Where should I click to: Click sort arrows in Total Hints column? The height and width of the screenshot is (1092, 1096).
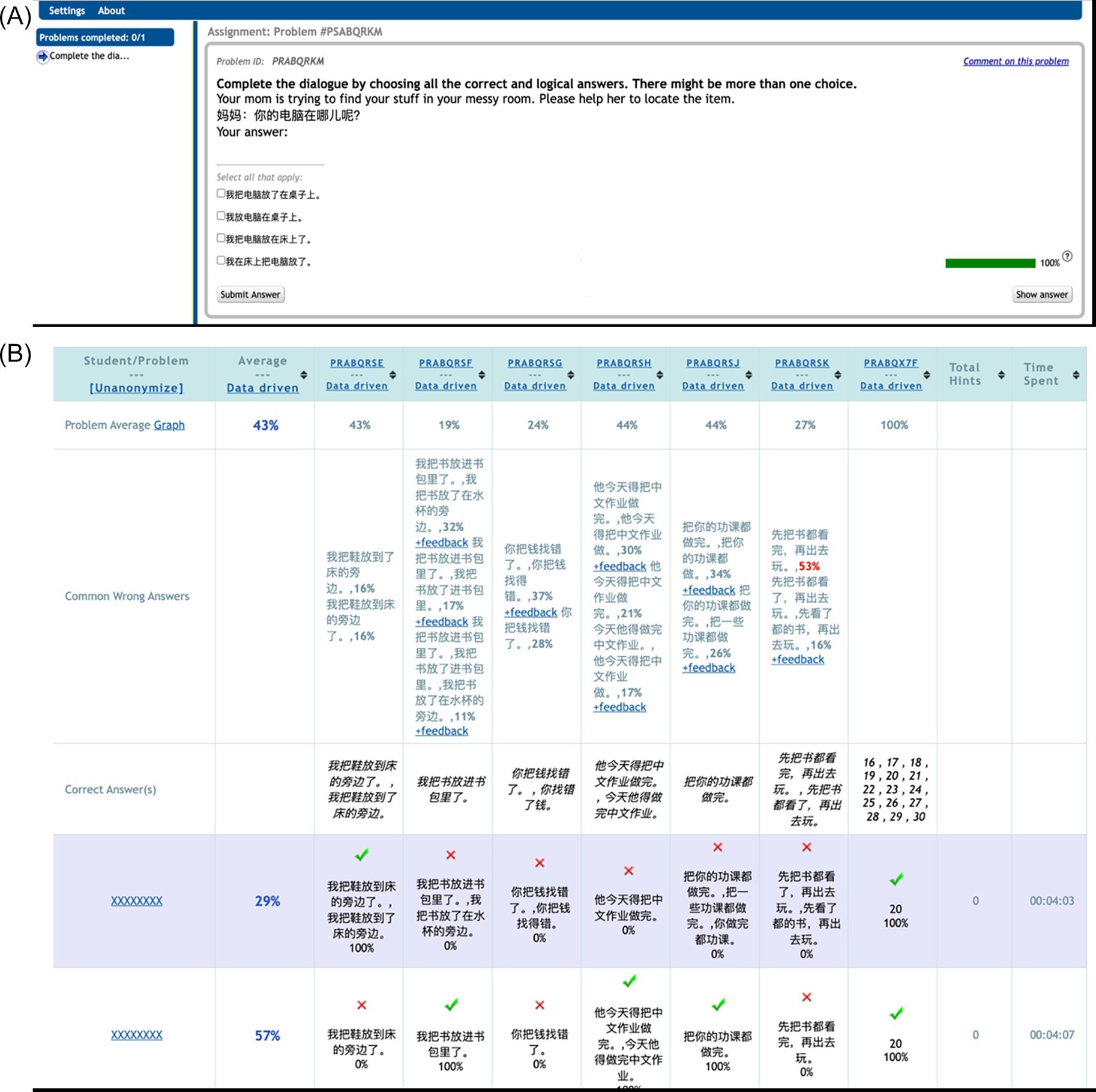[1001, 375]
